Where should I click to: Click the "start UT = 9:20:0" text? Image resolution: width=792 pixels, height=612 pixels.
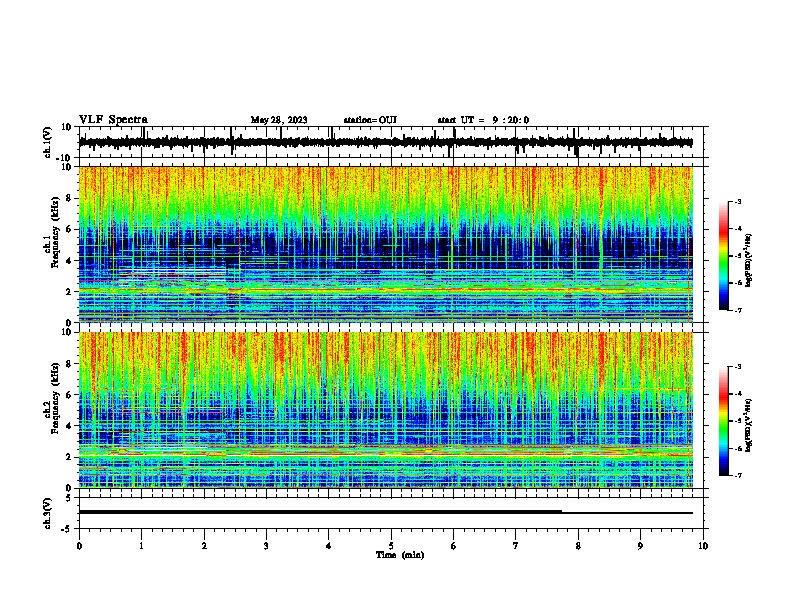point(483,120)
